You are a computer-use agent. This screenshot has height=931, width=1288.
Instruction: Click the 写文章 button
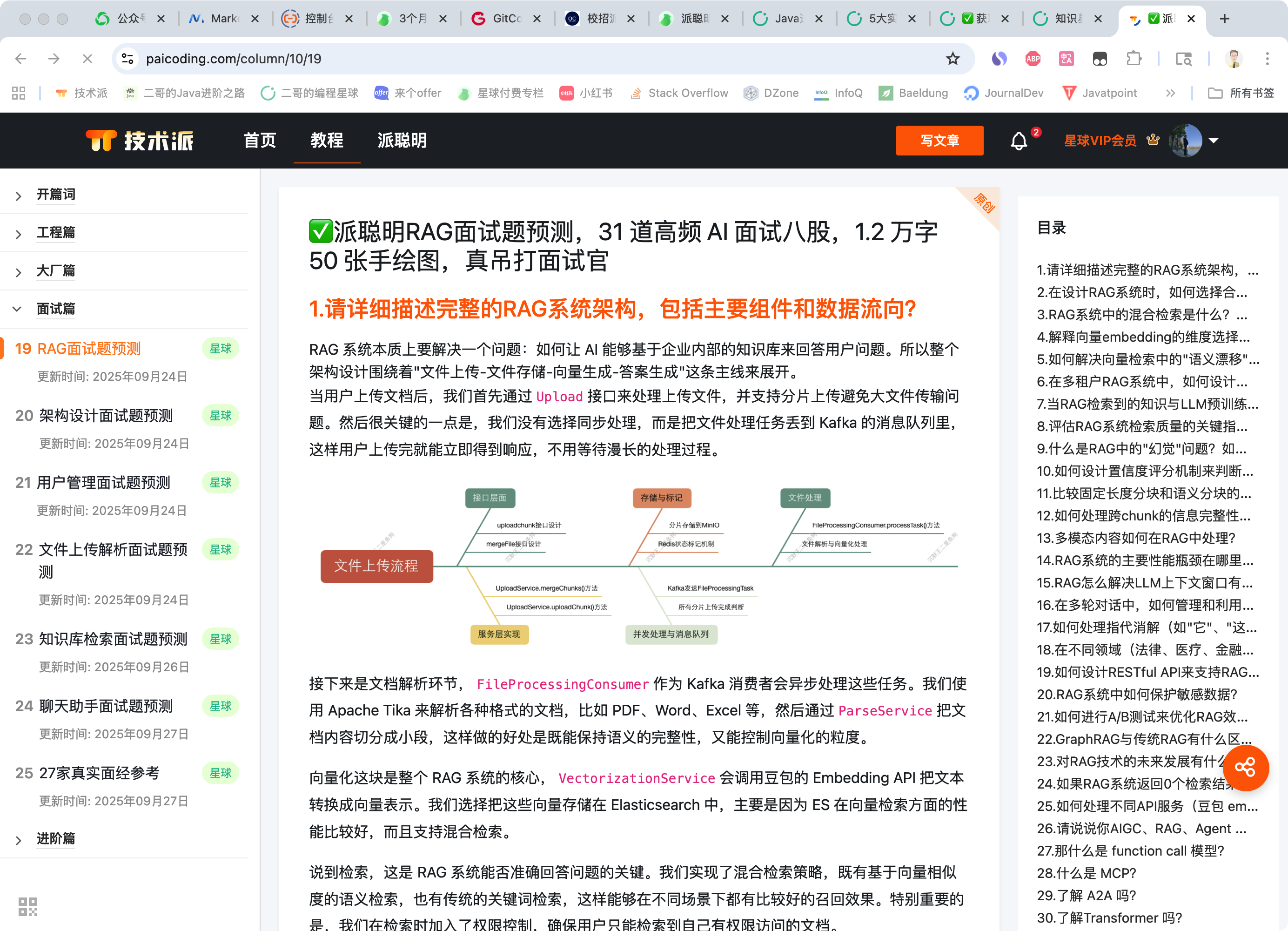[x=939, y=140]
